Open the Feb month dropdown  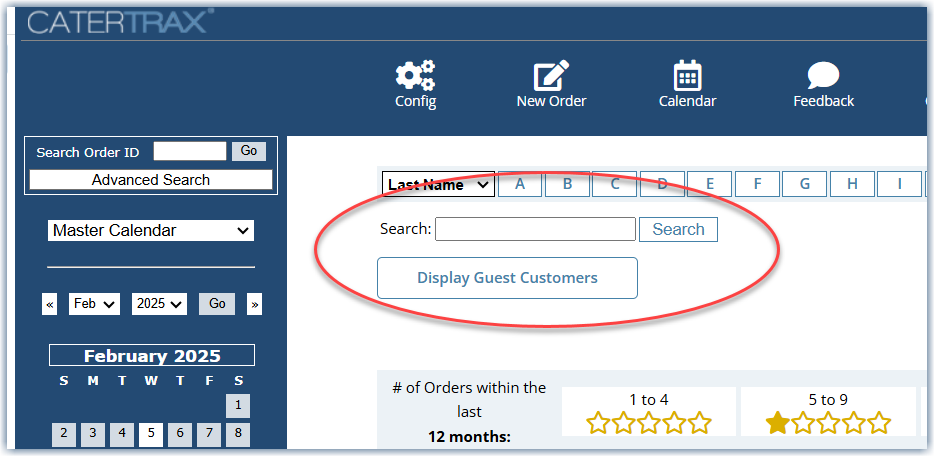[94, 304]
